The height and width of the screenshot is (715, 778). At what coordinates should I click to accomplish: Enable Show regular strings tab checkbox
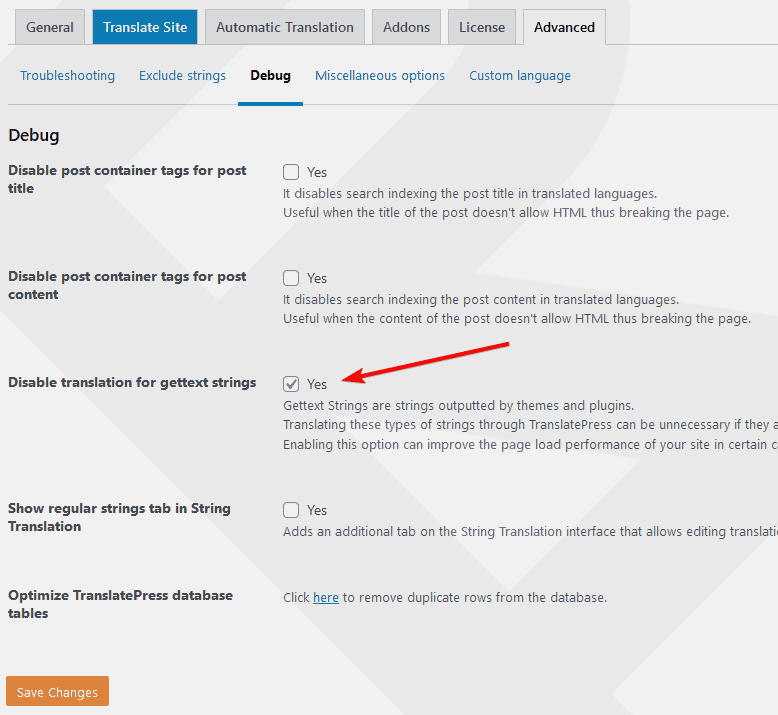tap(291, 510)
